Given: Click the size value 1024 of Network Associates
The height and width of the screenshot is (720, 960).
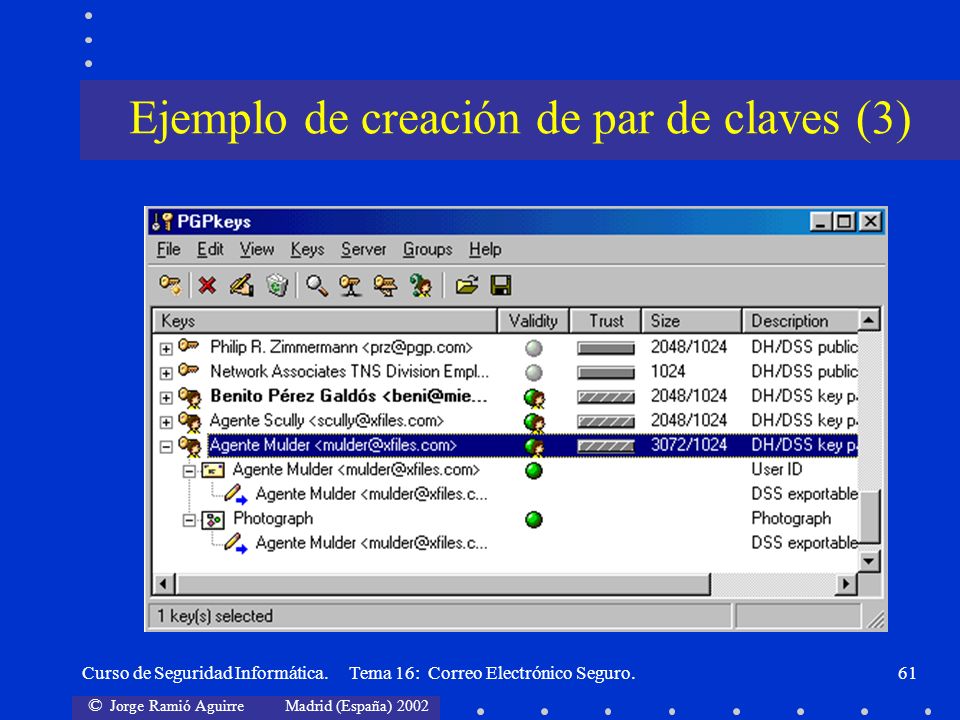Looking at the screenshot, I should coord(668,372).
